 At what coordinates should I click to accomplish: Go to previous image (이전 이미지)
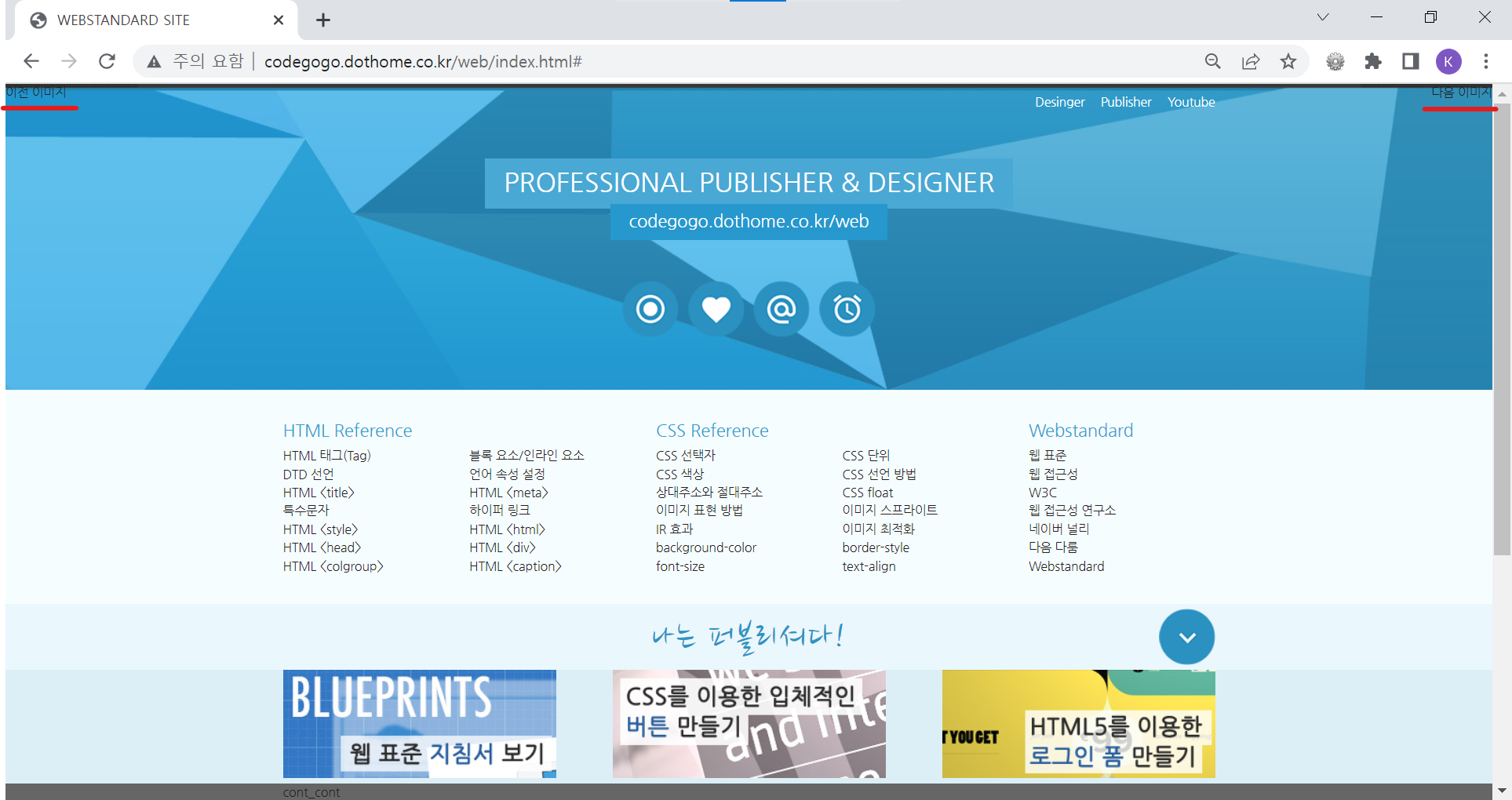click(36, 93)
